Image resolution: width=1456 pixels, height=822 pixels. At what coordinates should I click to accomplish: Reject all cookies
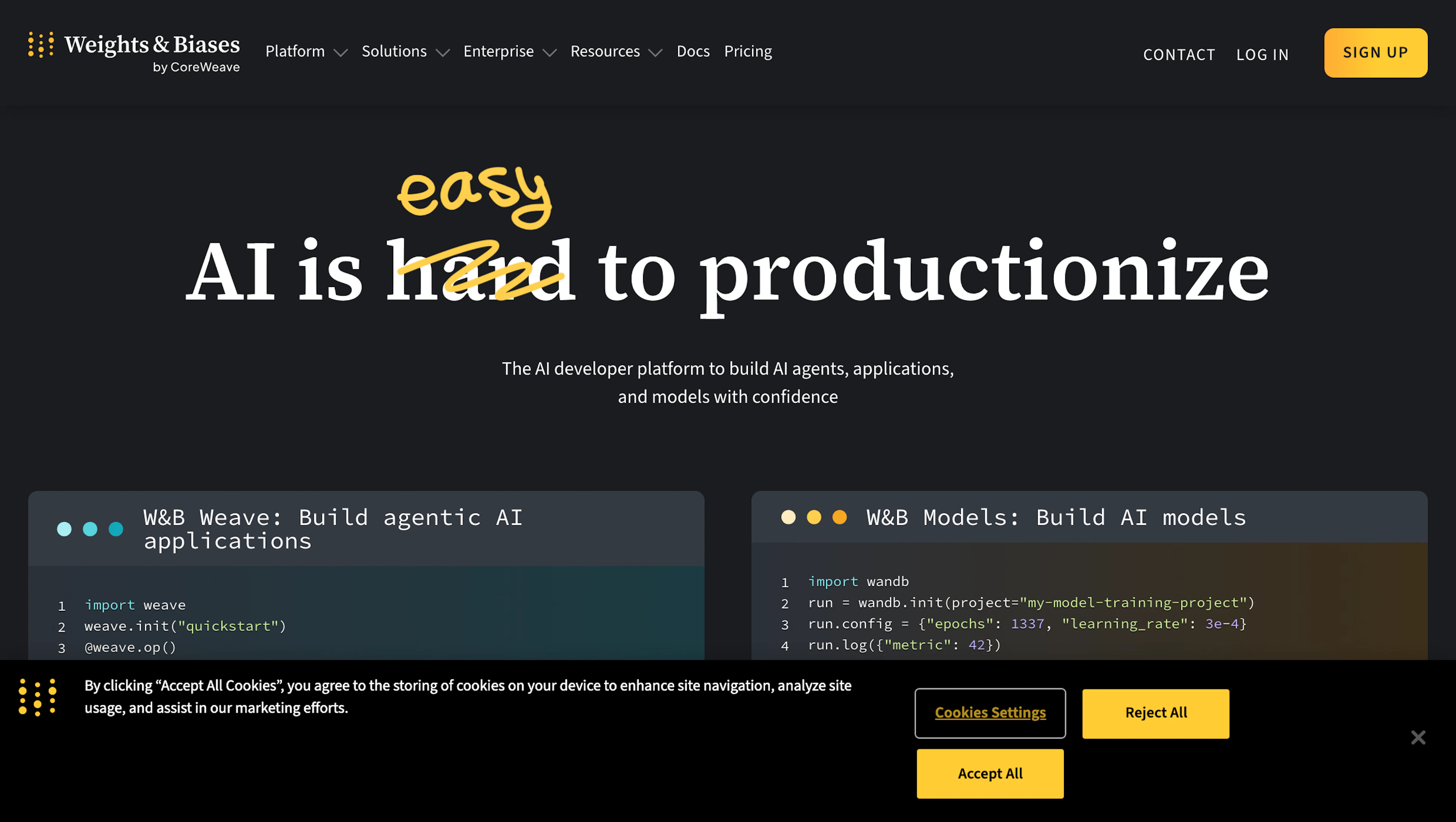(1155, 713)
